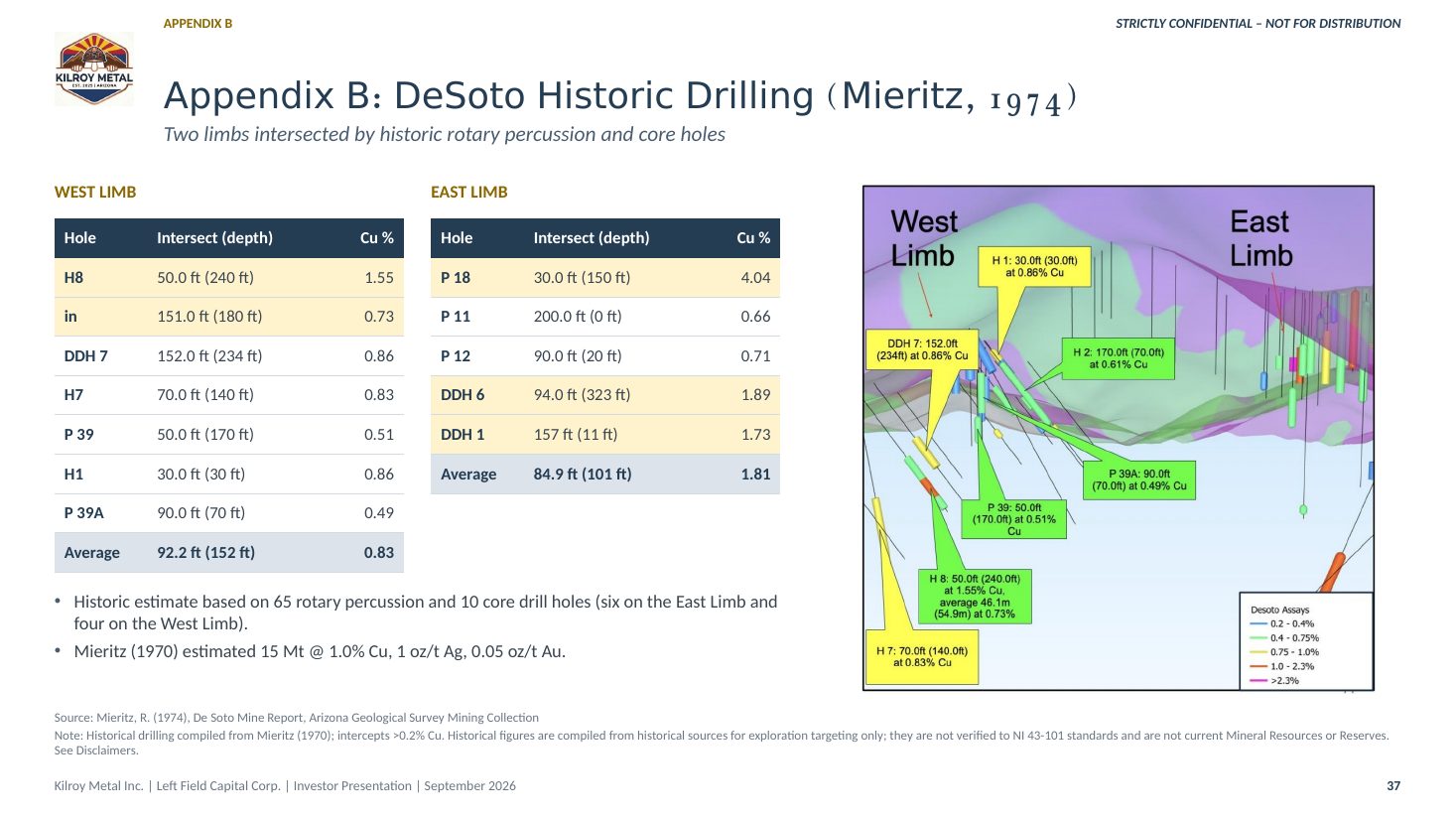
Task: Click the 0.86 Cu value in H1 row
Action: [379, 474]
